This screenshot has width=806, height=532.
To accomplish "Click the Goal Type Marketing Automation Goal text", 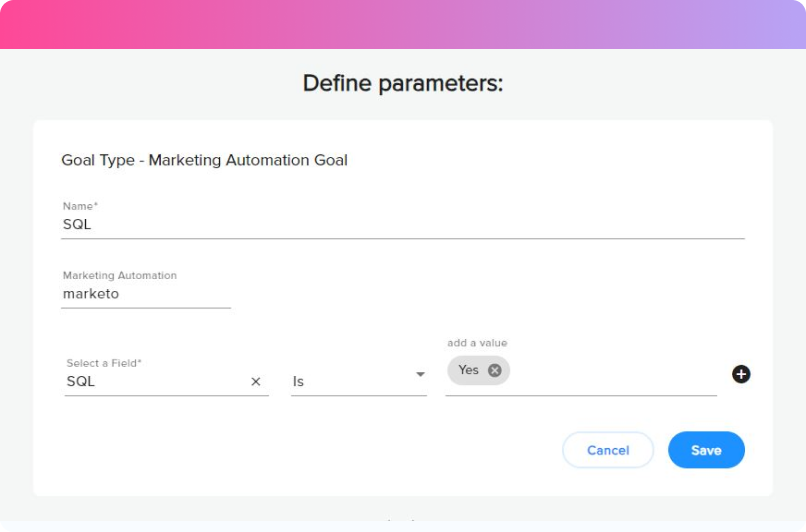I will click(204, 160).
